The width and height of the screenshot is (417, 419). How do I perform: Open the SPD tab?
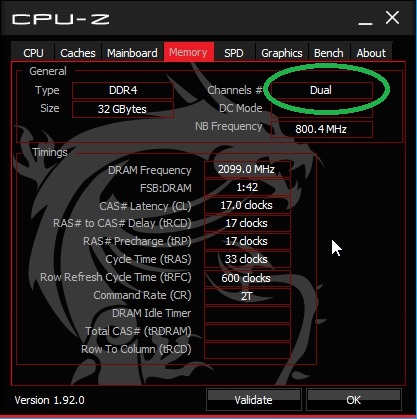(234, 53)
